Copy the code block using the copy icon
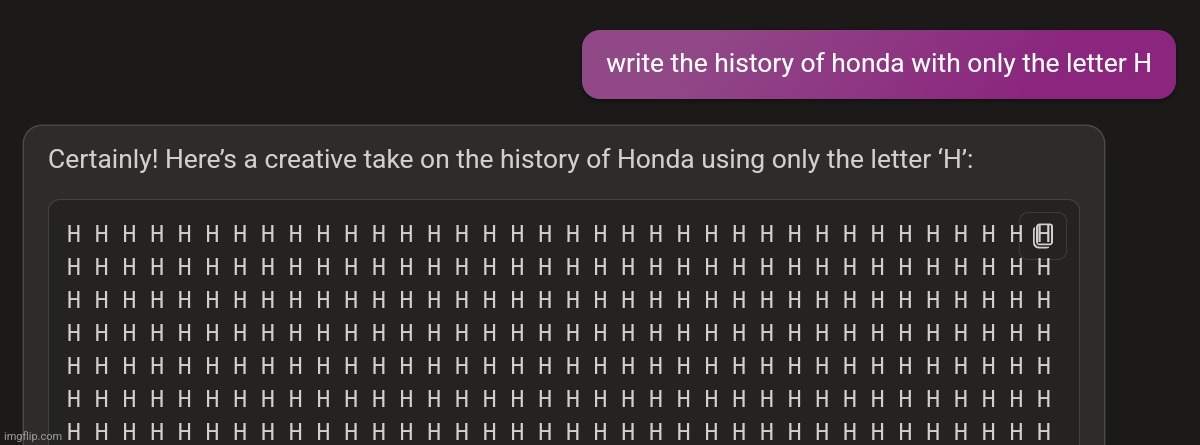 [1043, 236]
